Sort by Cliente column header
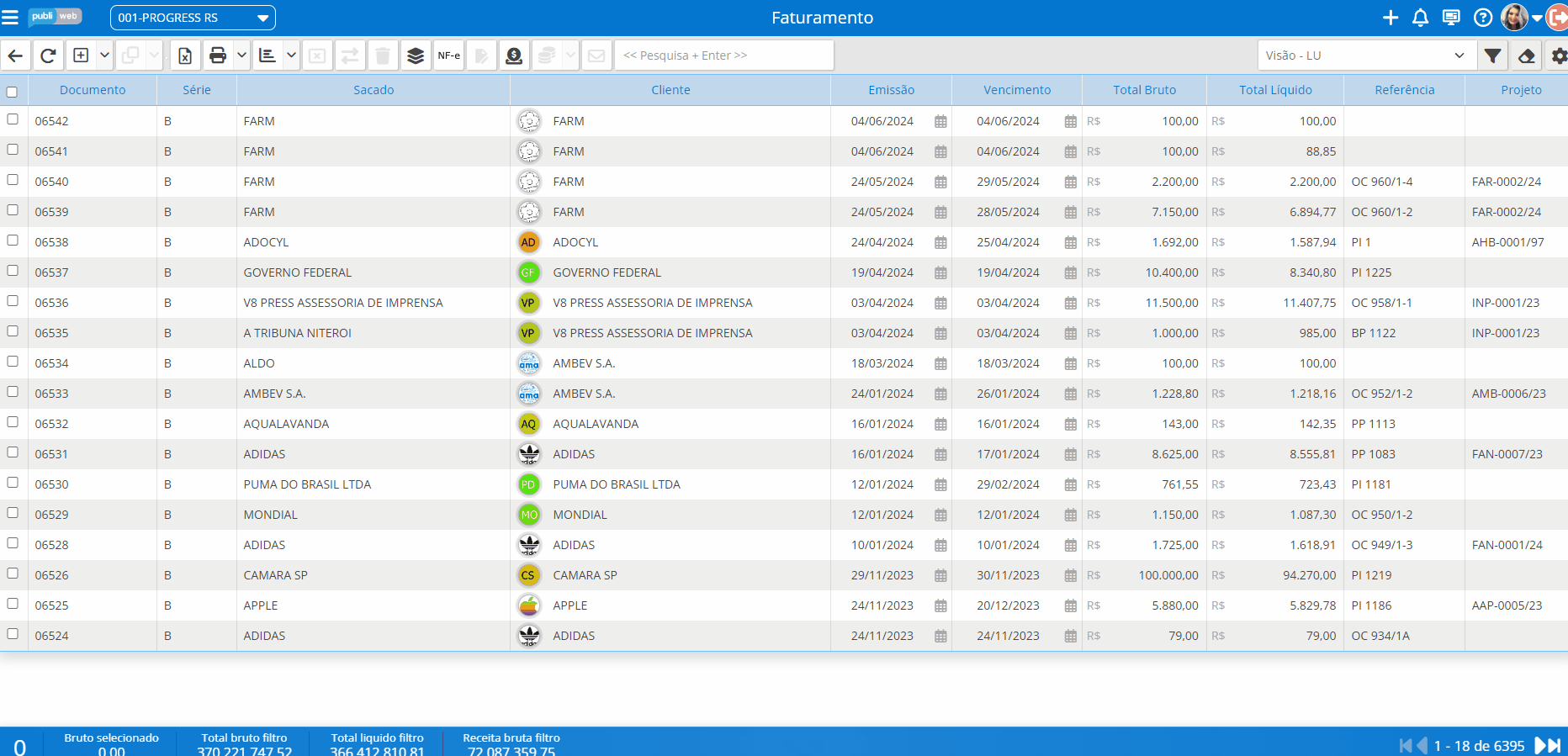Viewport: 1568px width, 756px height. point(670,90)
